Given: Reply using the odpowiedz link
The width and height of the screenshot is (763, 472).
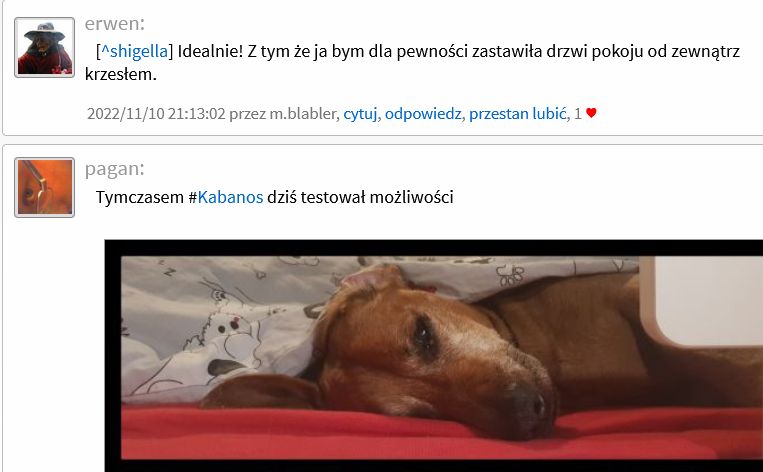Looking at the screenshot, I should click(423, 113).
